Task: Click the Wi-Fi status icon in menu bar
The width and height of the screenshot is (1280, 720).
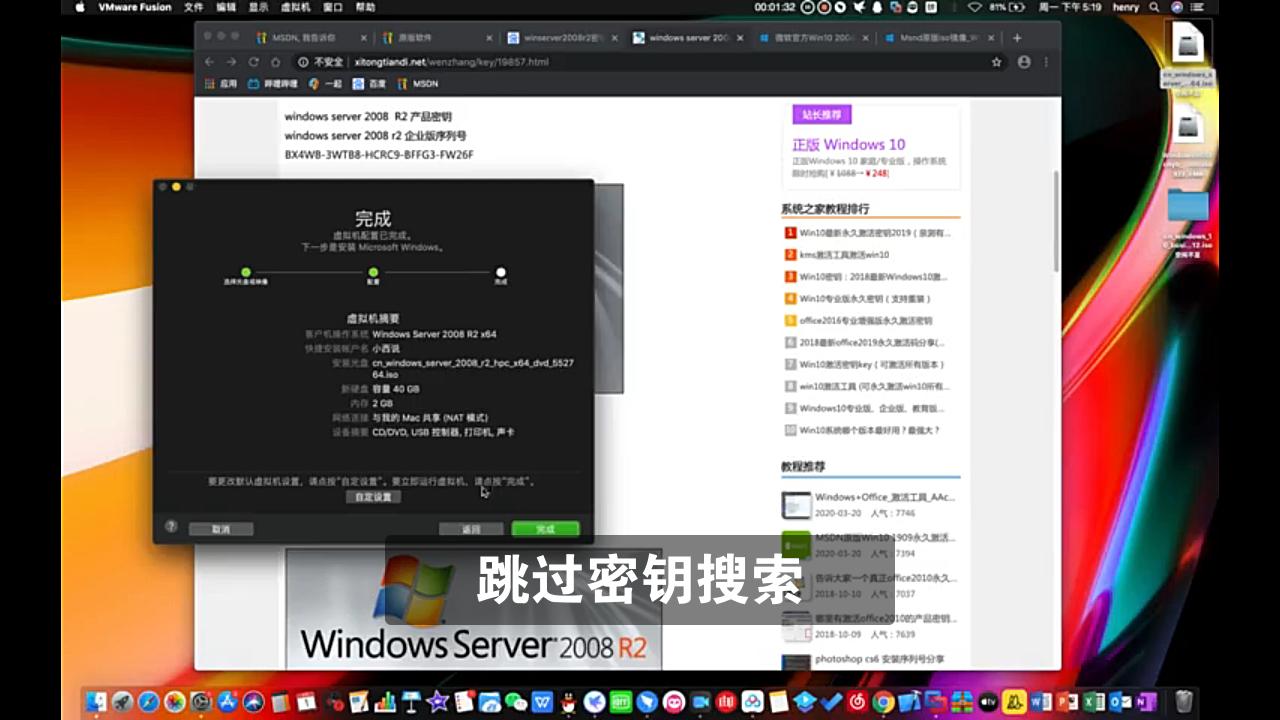Action: coord(975,7)
